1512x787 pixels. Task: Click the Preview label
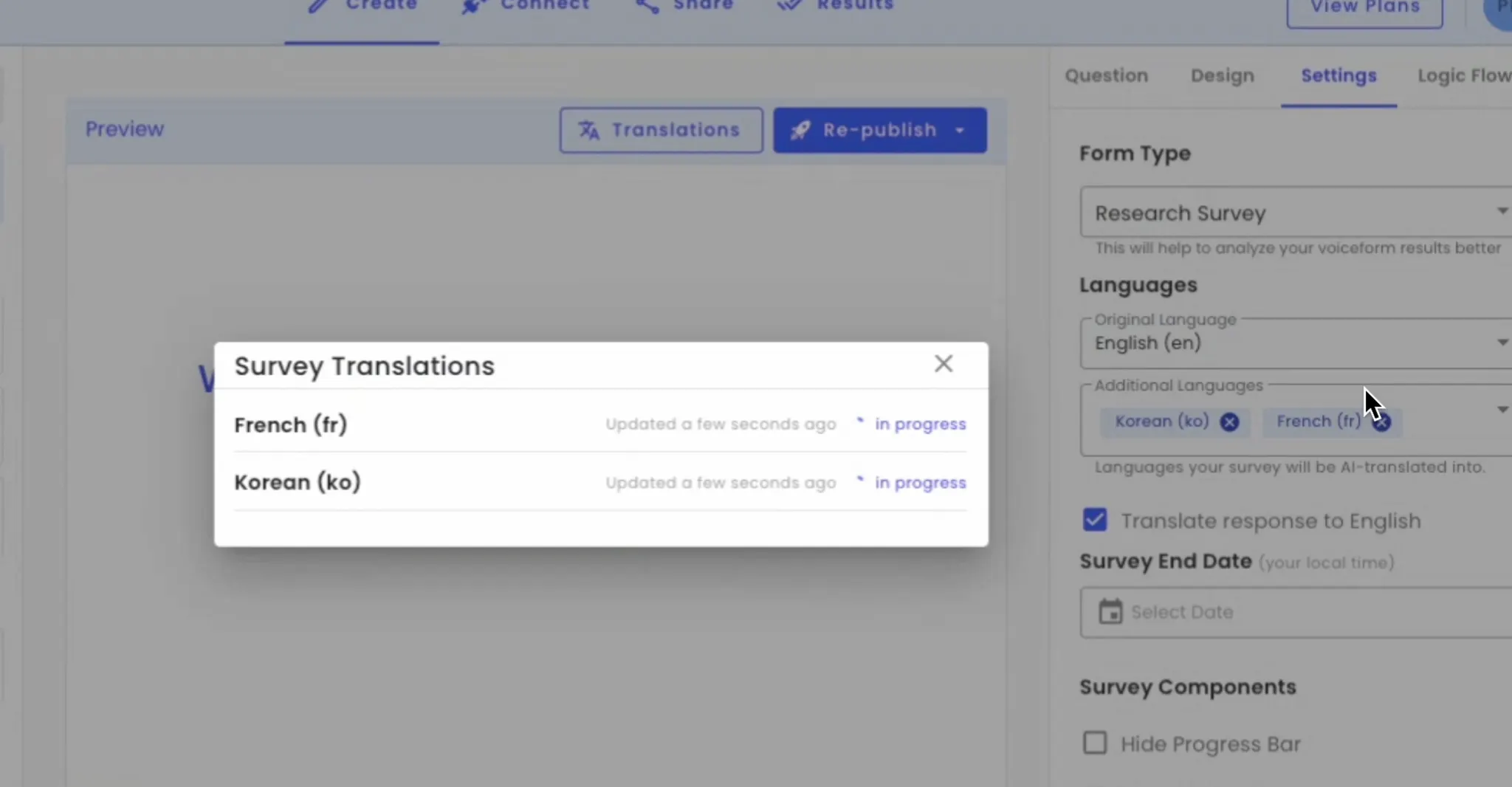click(x=124, y=128)
